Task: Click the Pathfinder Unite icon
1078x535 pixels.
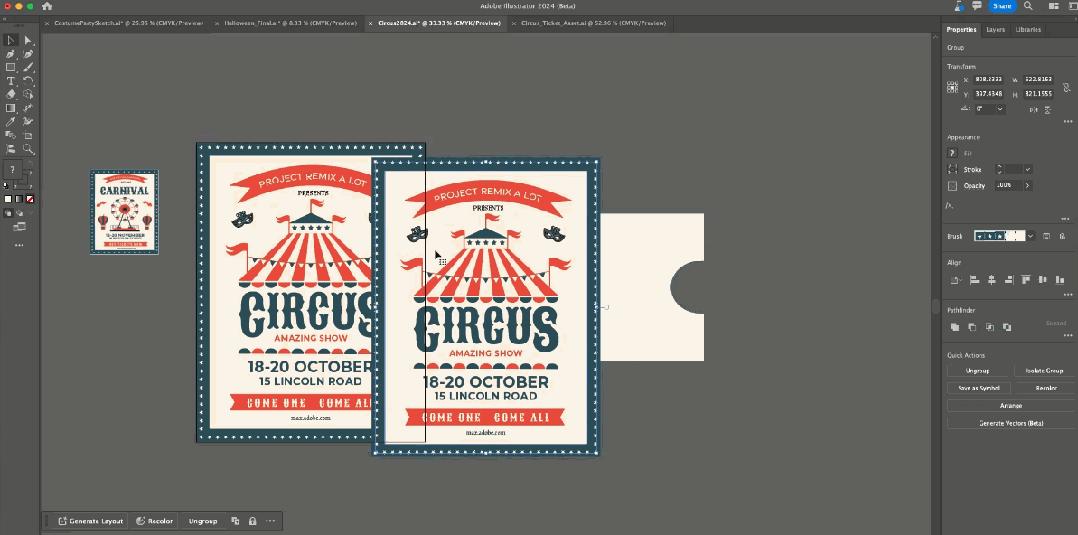Action: coord(955,327)
